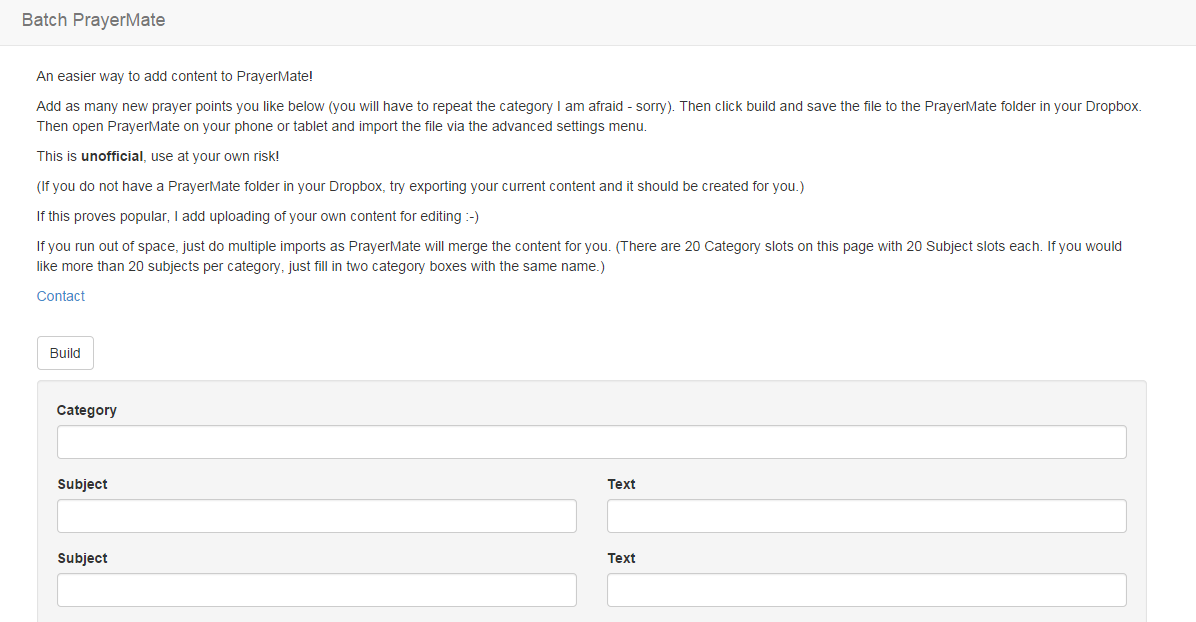The image size is (1196, 622).
Task: Focus the second row's Subject input field
Action: click(317, 590)
